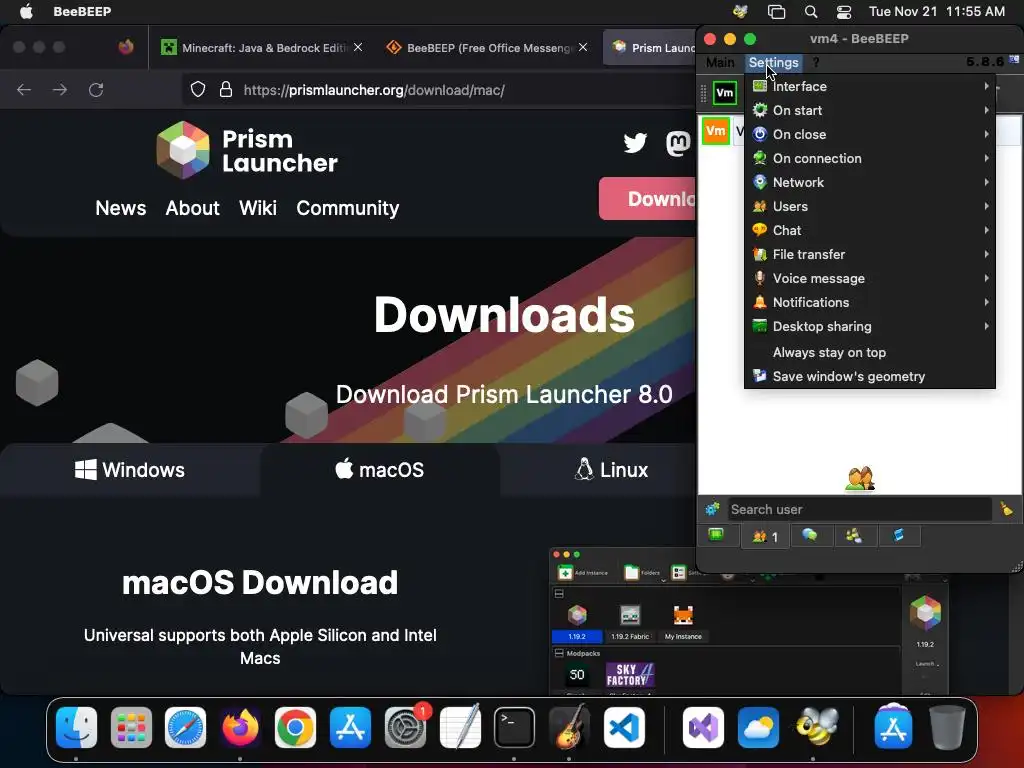1024x768 pixels.
Task: Select the Windows downloads tab
Action: pyautogui.click(x=130, y=470)
